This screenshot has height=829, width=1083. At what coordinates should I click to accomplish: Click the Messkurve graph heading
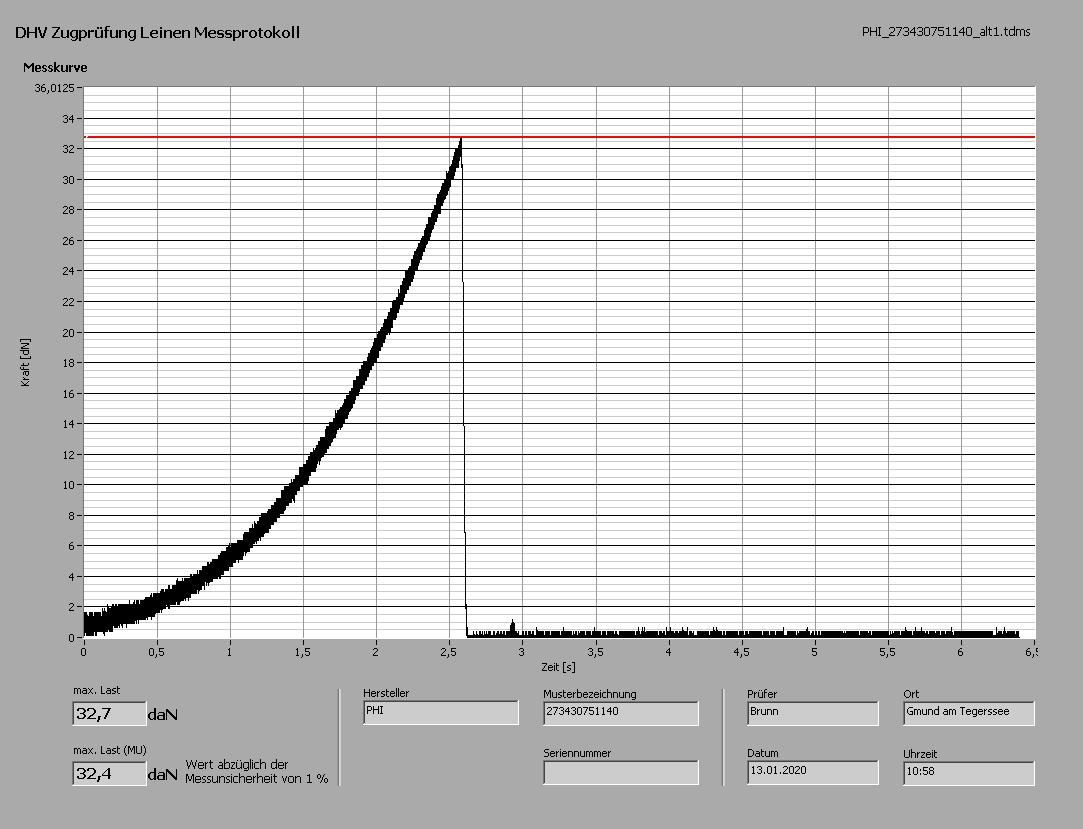coord(55,68)
